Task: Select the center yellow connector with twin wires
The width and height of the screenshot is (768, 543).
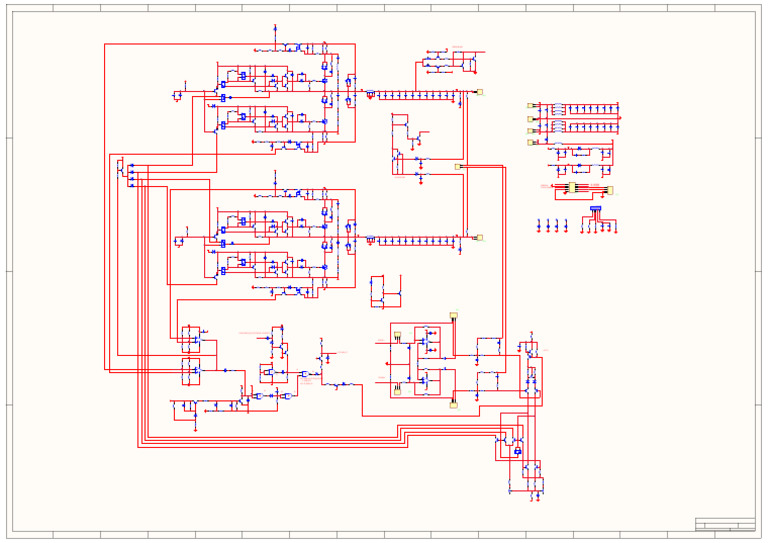Action: [458, 166]
